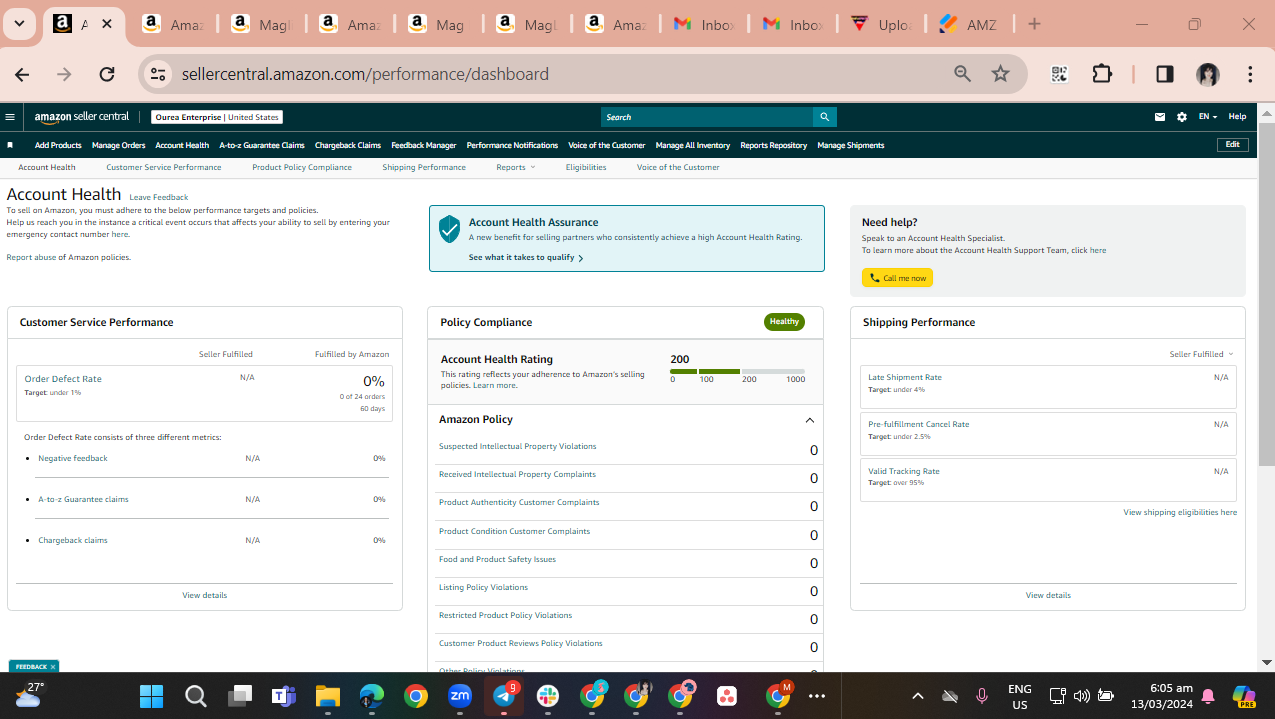Open the tab search dropdown arrow
Viewport: 1275px width, 719px height.
coord(19,24)
